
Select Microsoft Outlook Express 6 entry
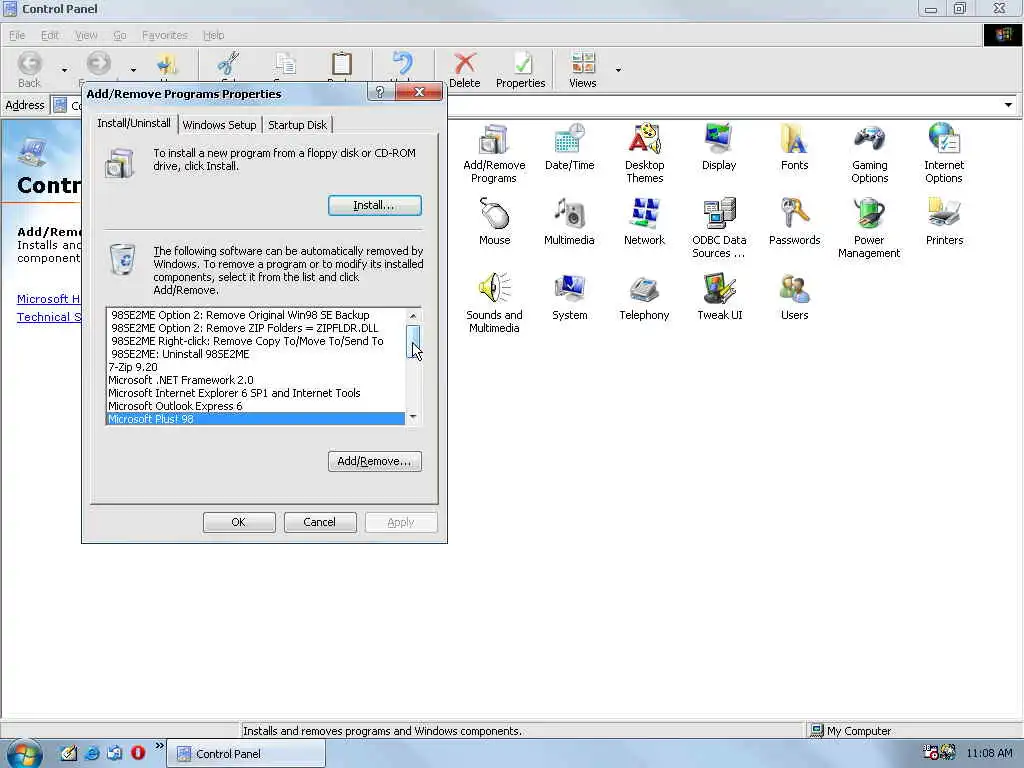[255, 406]
